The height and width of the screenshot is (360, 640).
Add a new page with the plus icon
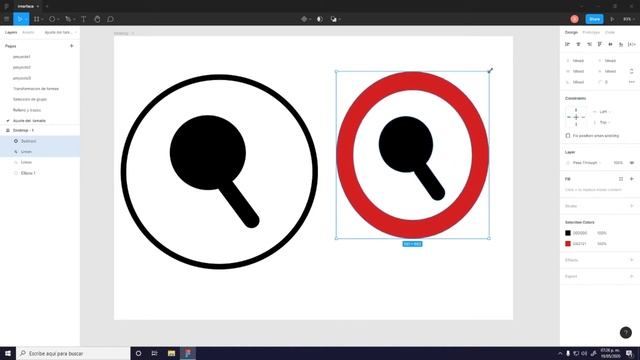click(72, 46)
